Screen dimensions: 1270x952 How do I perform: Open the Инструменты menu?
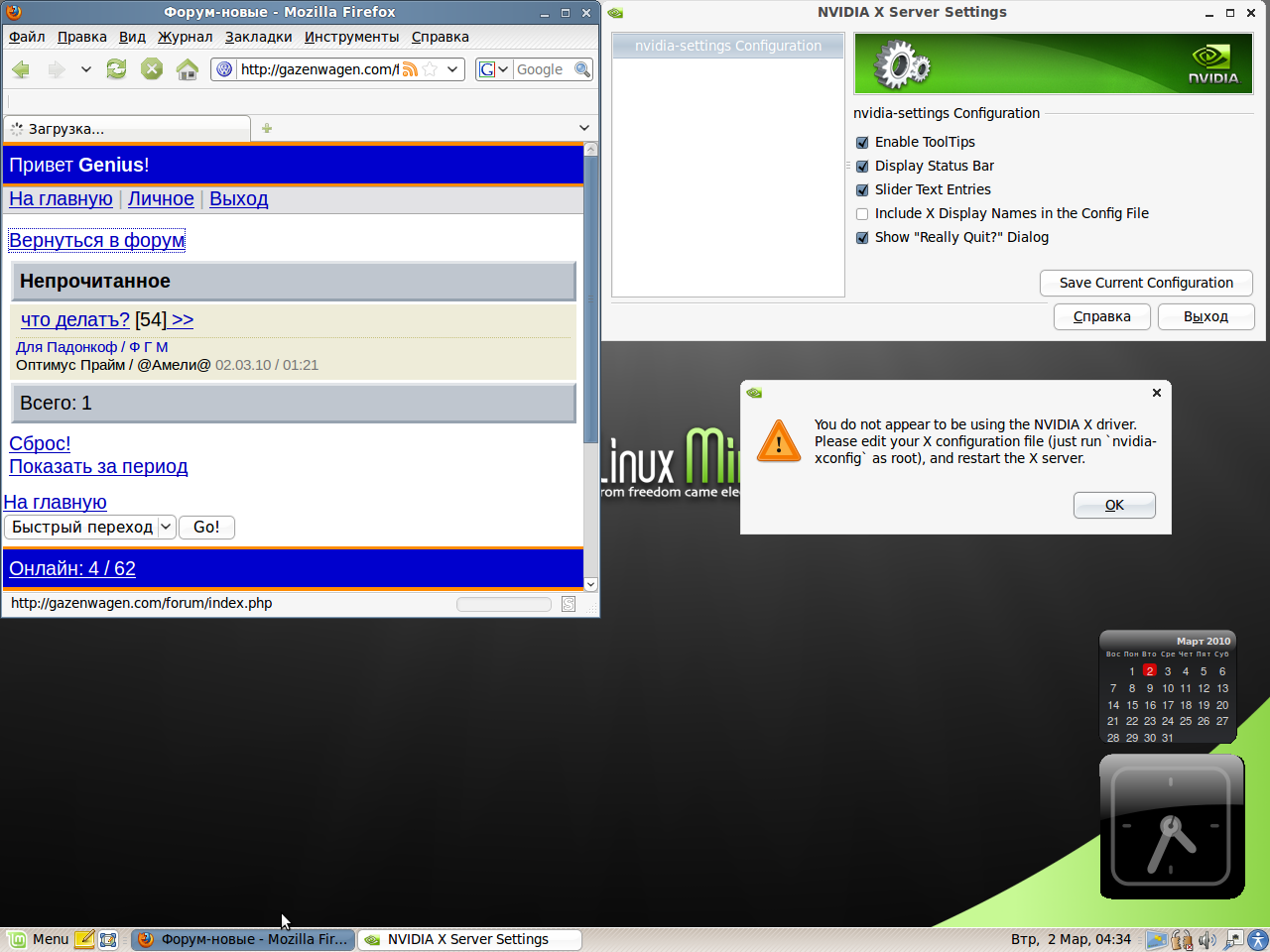point(351,37)
